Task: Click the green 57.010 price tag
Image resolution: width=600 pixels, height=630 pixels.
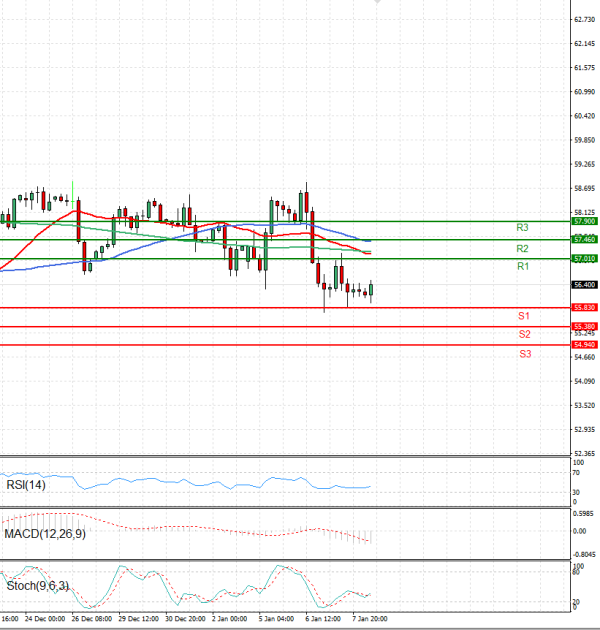Action: [x=584, y=259]
